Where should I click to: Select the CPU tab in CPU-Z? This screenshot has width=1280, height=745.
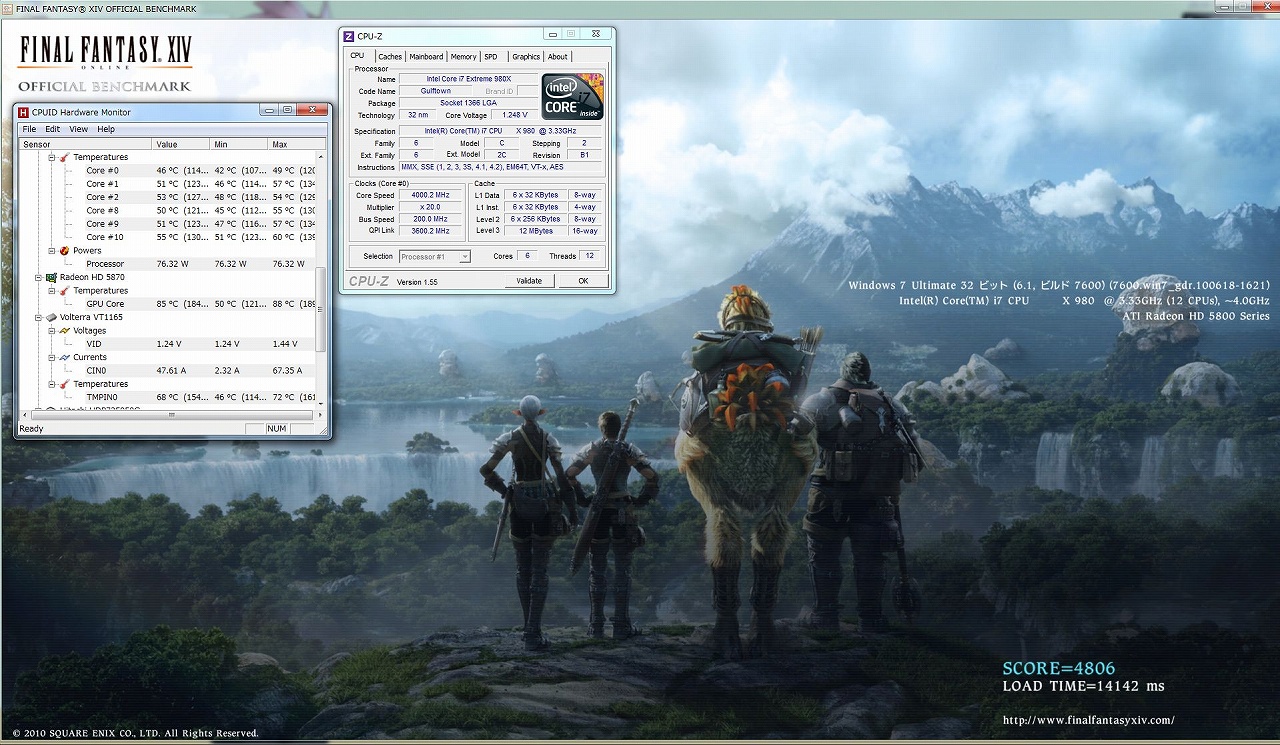(x=357, y=56)
